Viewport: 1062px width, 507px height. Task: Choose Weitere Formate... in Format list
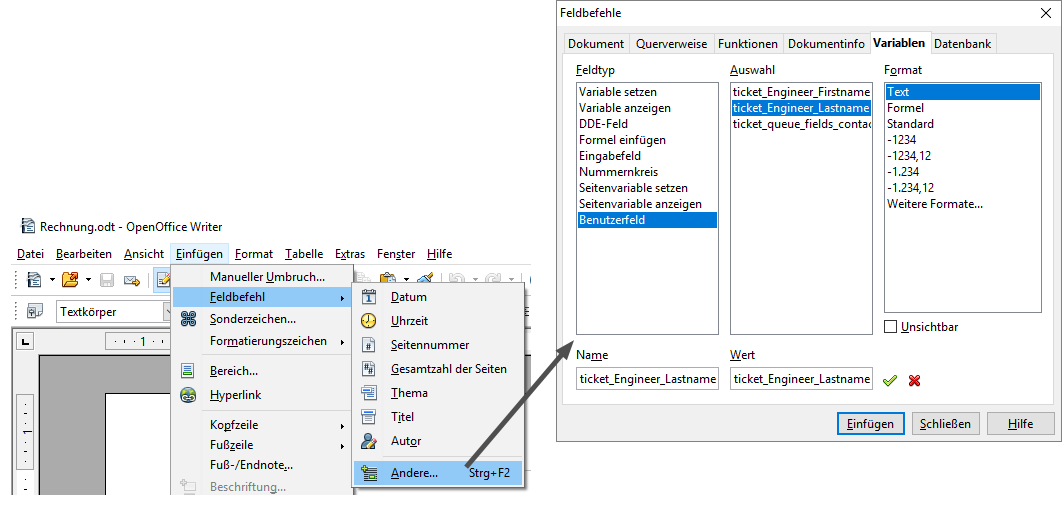(x=934, y=204)
